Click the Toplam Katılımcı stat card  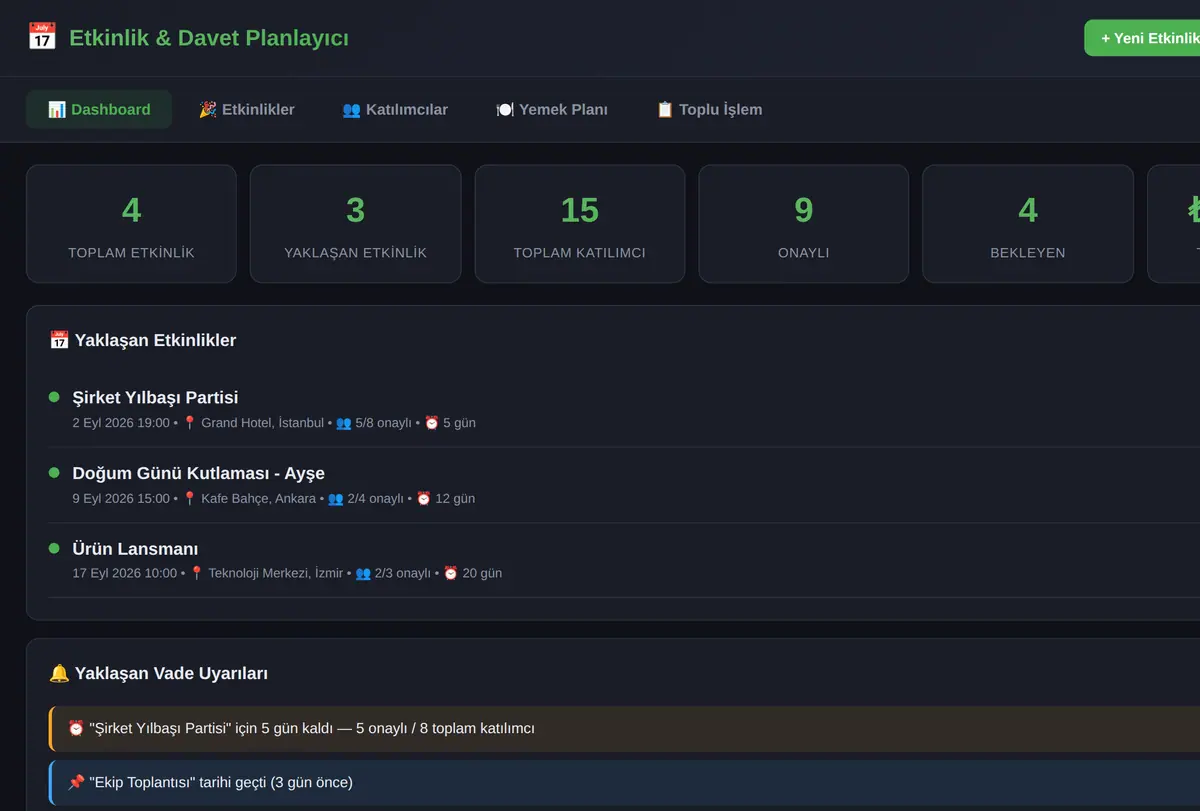click(x=580, y=224)
